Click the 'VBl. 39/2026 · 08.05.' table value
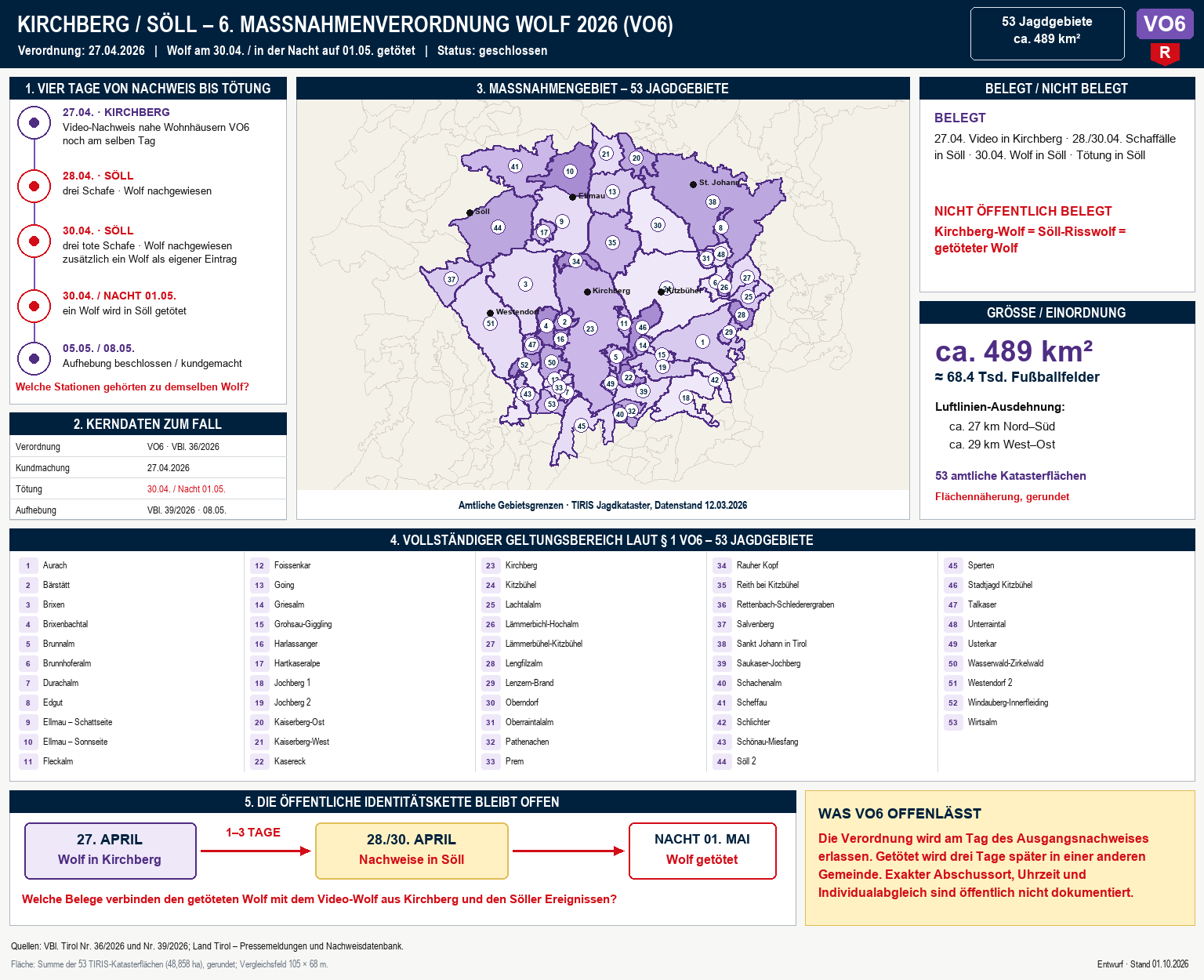 pos(187,510)
